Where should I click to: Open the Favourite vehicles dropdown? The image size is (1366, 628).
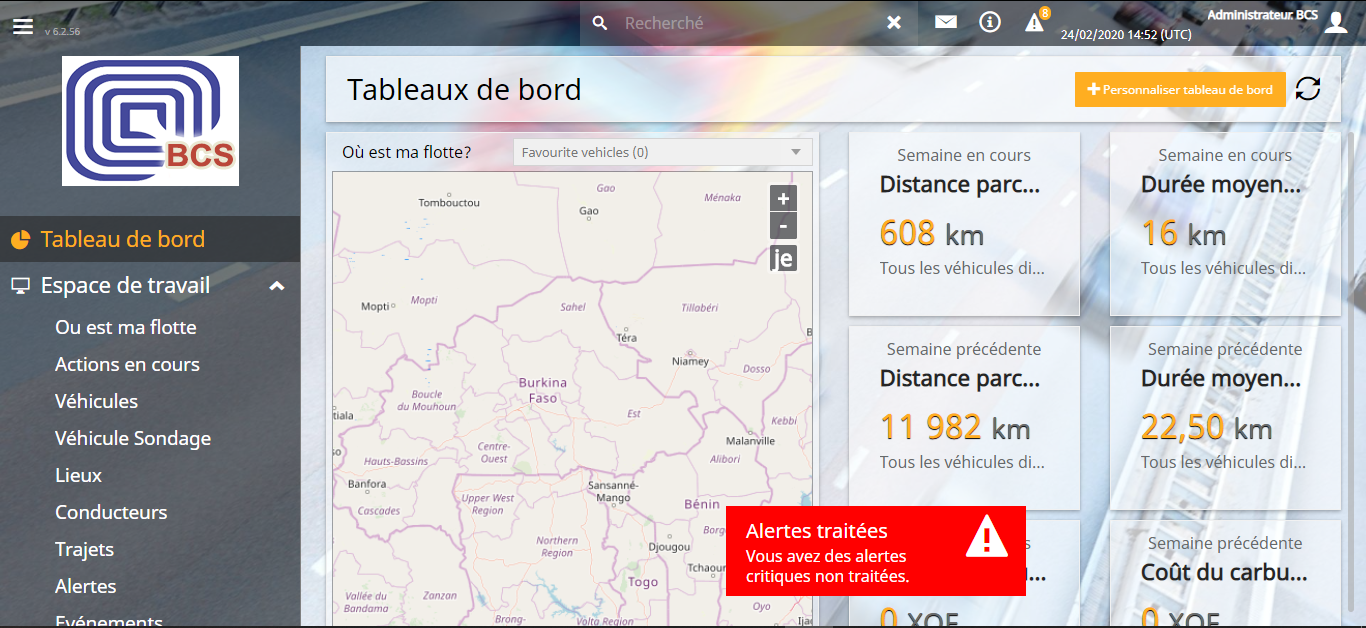pos(662,152)
